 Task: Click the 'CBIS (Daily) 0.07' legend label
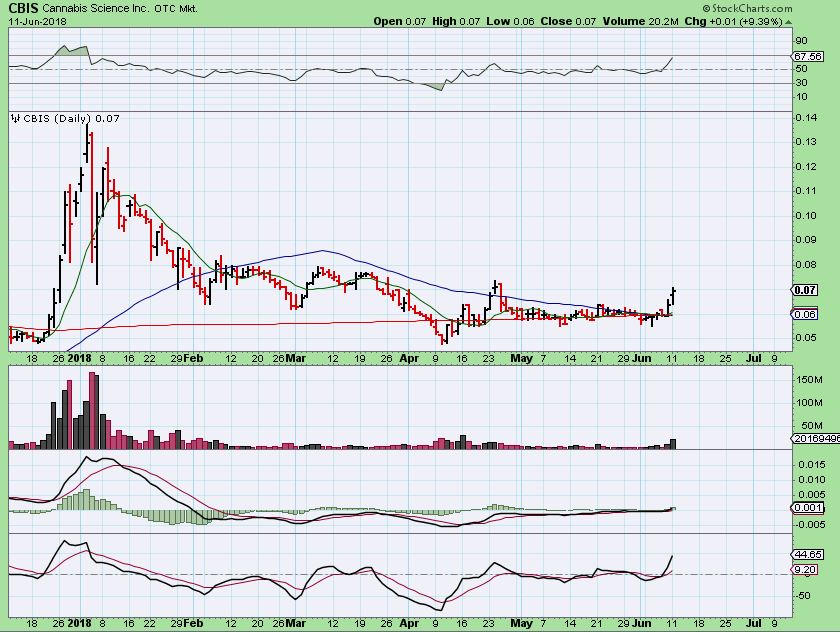[x=71, y=118]
